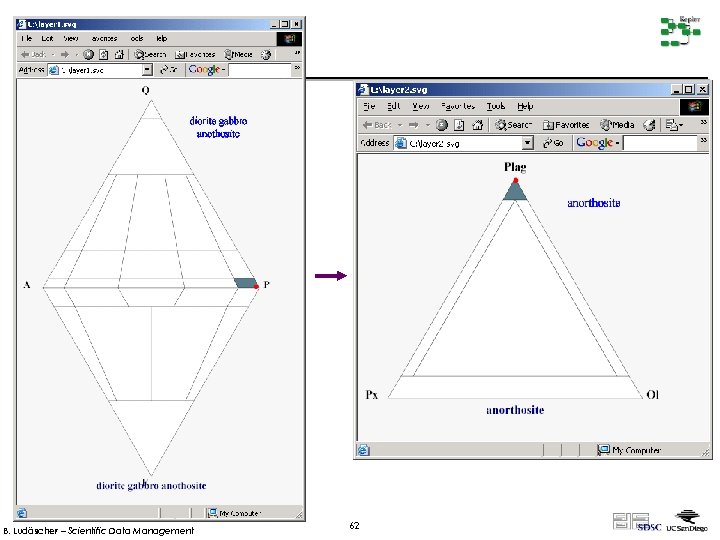Click IE title icon of layer2.svg window

363,89
